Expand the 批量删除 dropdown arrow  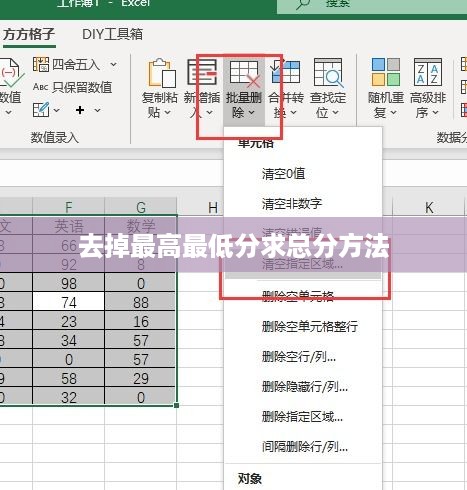pos(252,112)
